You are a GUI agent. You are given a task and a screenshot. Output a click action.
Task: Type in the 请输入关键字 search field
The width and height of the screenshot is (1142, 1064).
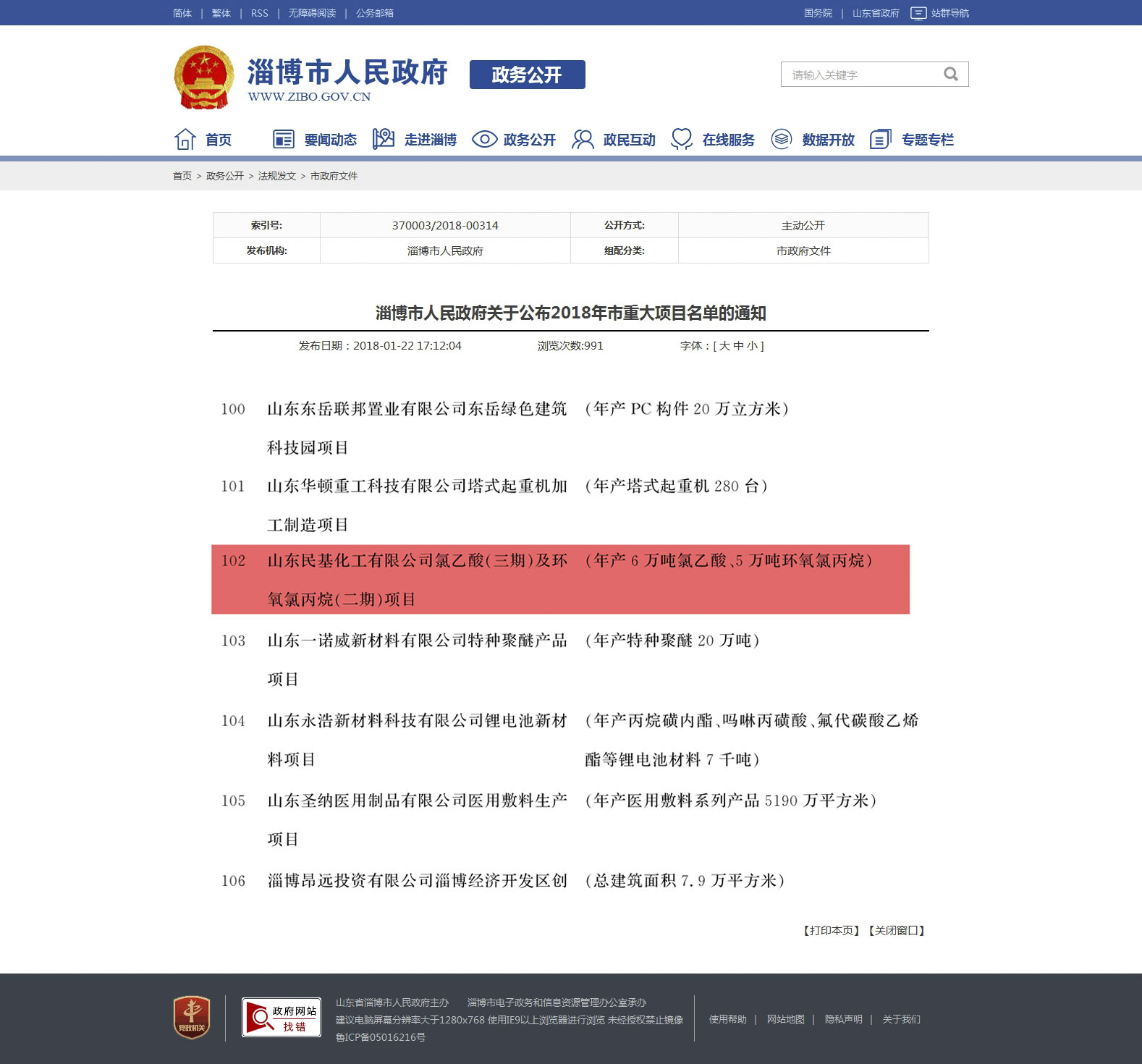(x=861, y=75)
